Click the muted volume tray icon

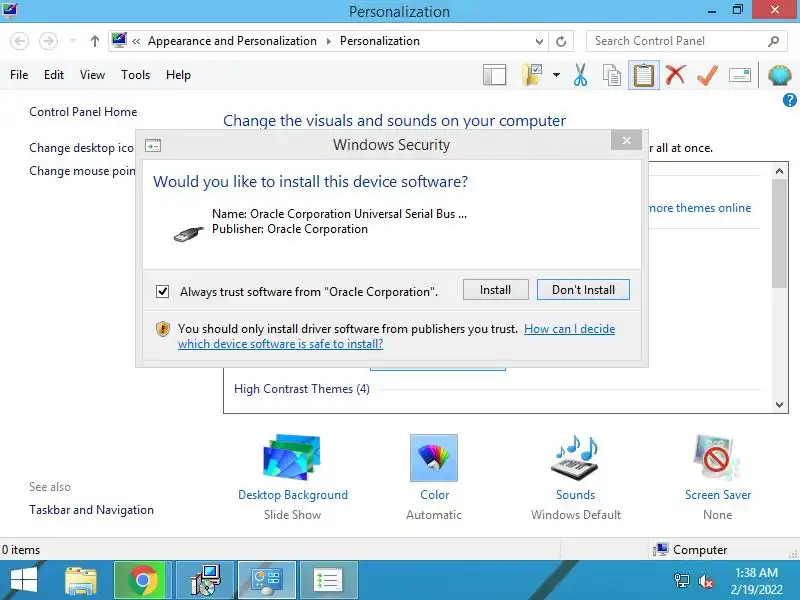pos(706,581)
